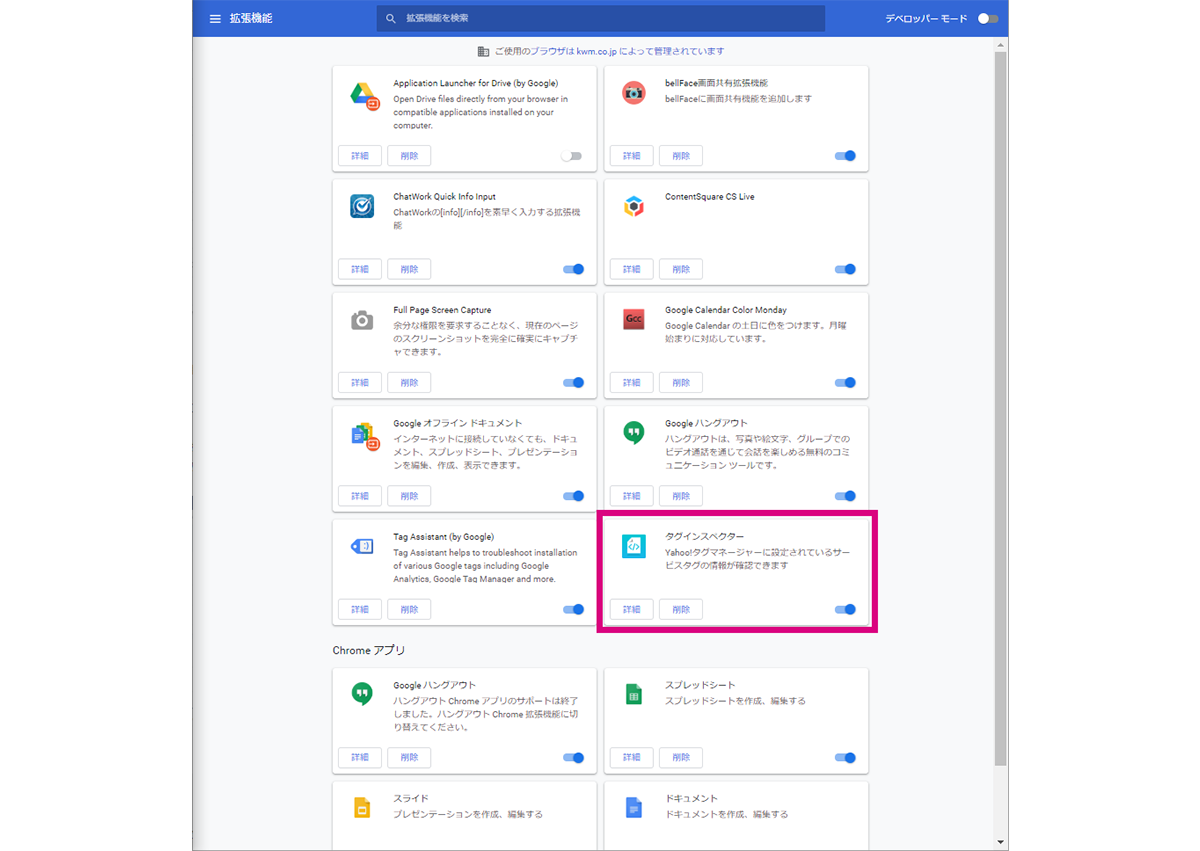This screenshot has height=851, width=1200.
Task: Click the スライド app icon
Action: tap(362, 808)
